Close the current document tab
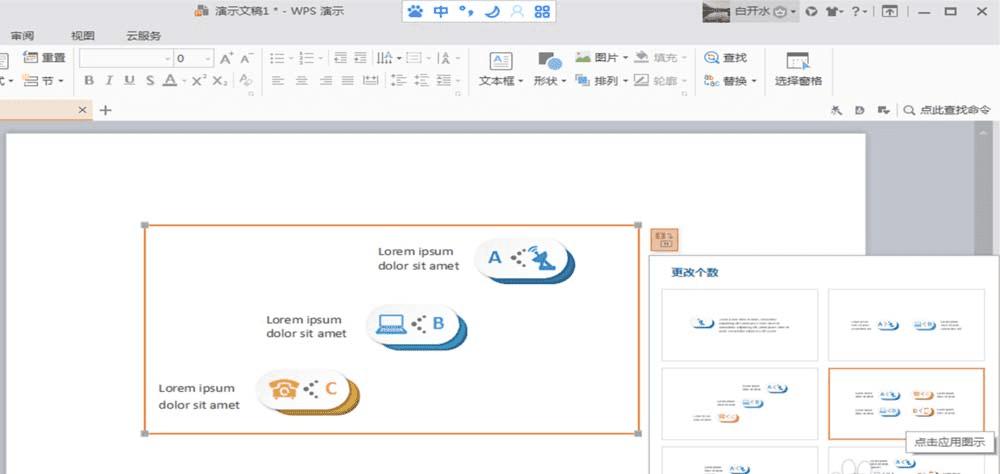Viewport: 1000px width, 474px height. [x=82, y=110]
